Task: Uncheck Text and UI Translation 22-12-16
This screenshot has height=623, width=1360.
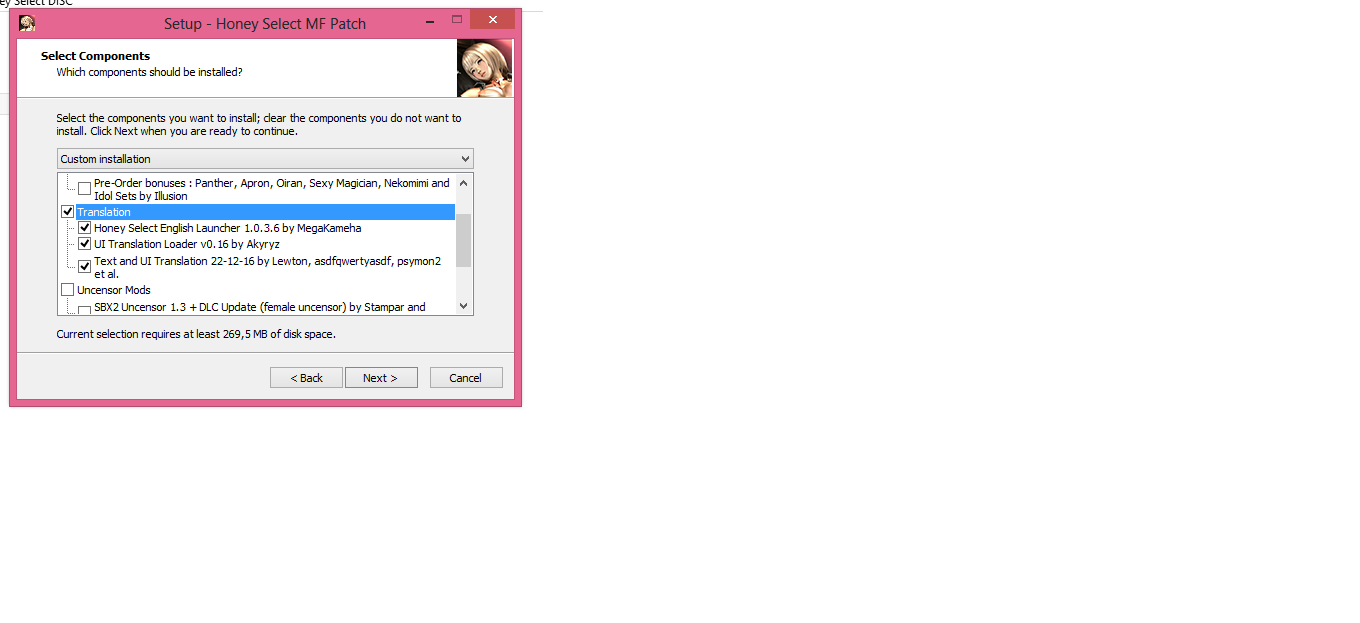Action: click(85, 266)
